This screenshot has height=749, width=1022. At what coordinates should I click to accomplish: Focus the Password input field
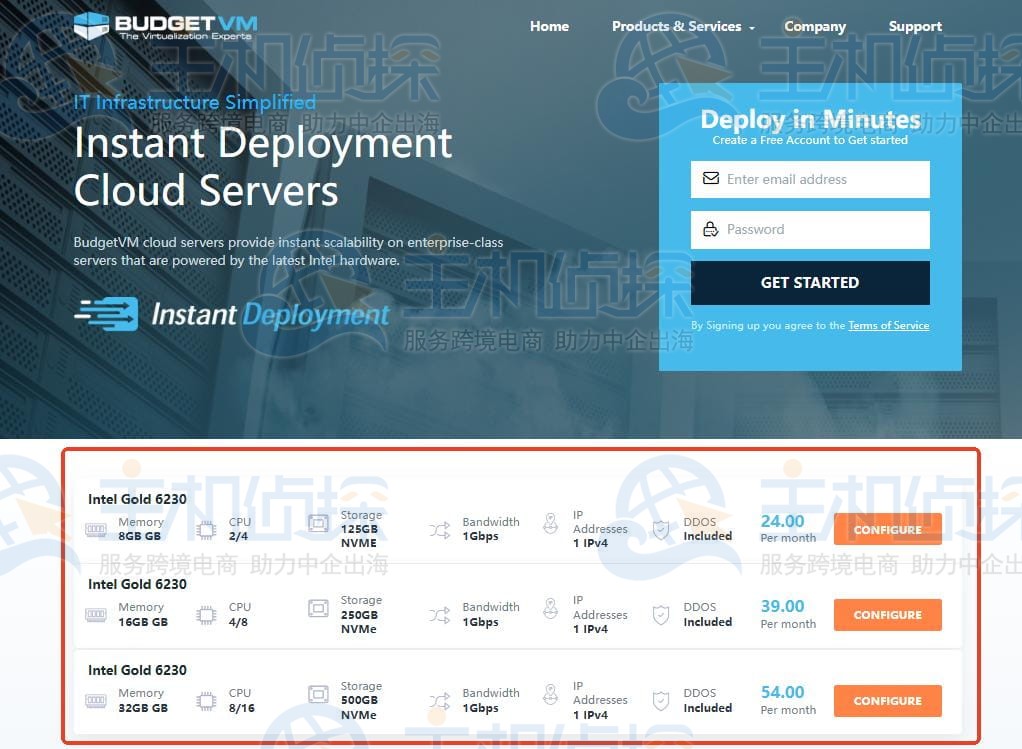pyautogui.click(x=810, y=229)
